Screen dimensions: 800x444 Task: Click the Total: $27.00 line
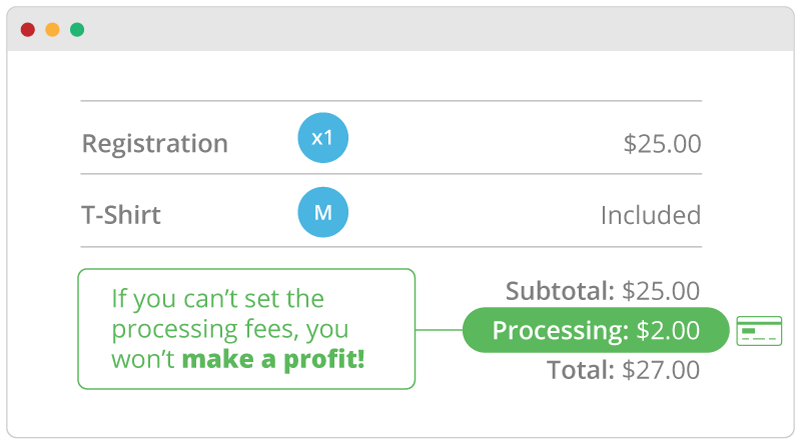click(623, 370)
